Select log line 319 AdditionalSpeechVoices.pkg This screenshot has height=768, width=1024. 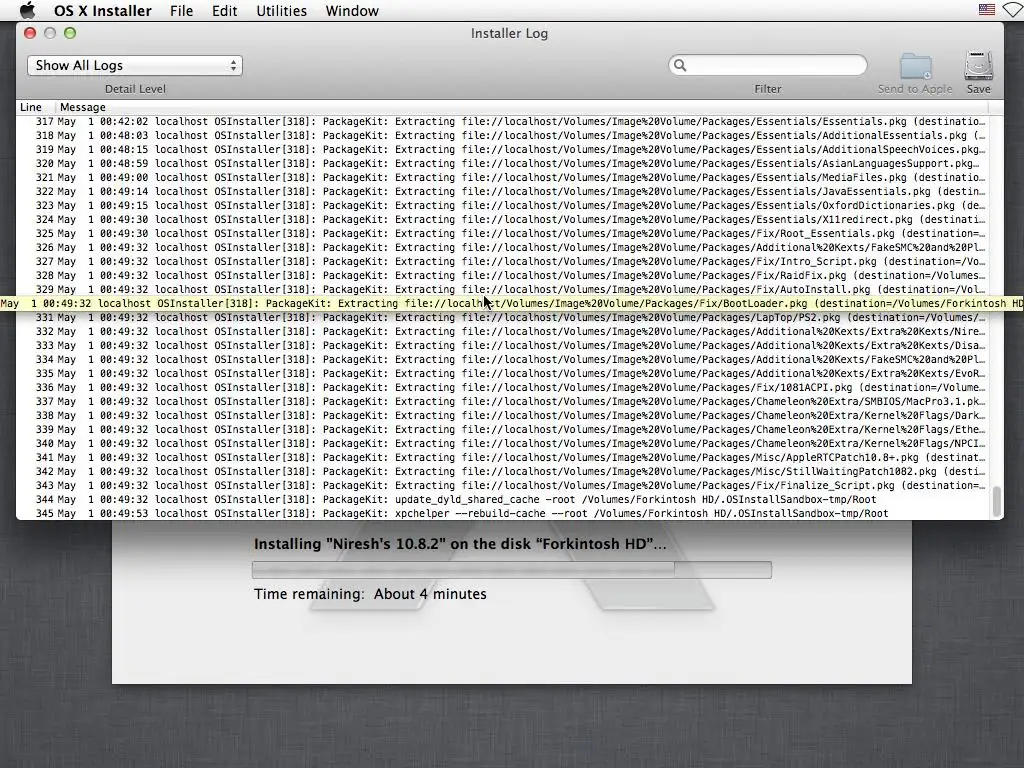[502, 150]
